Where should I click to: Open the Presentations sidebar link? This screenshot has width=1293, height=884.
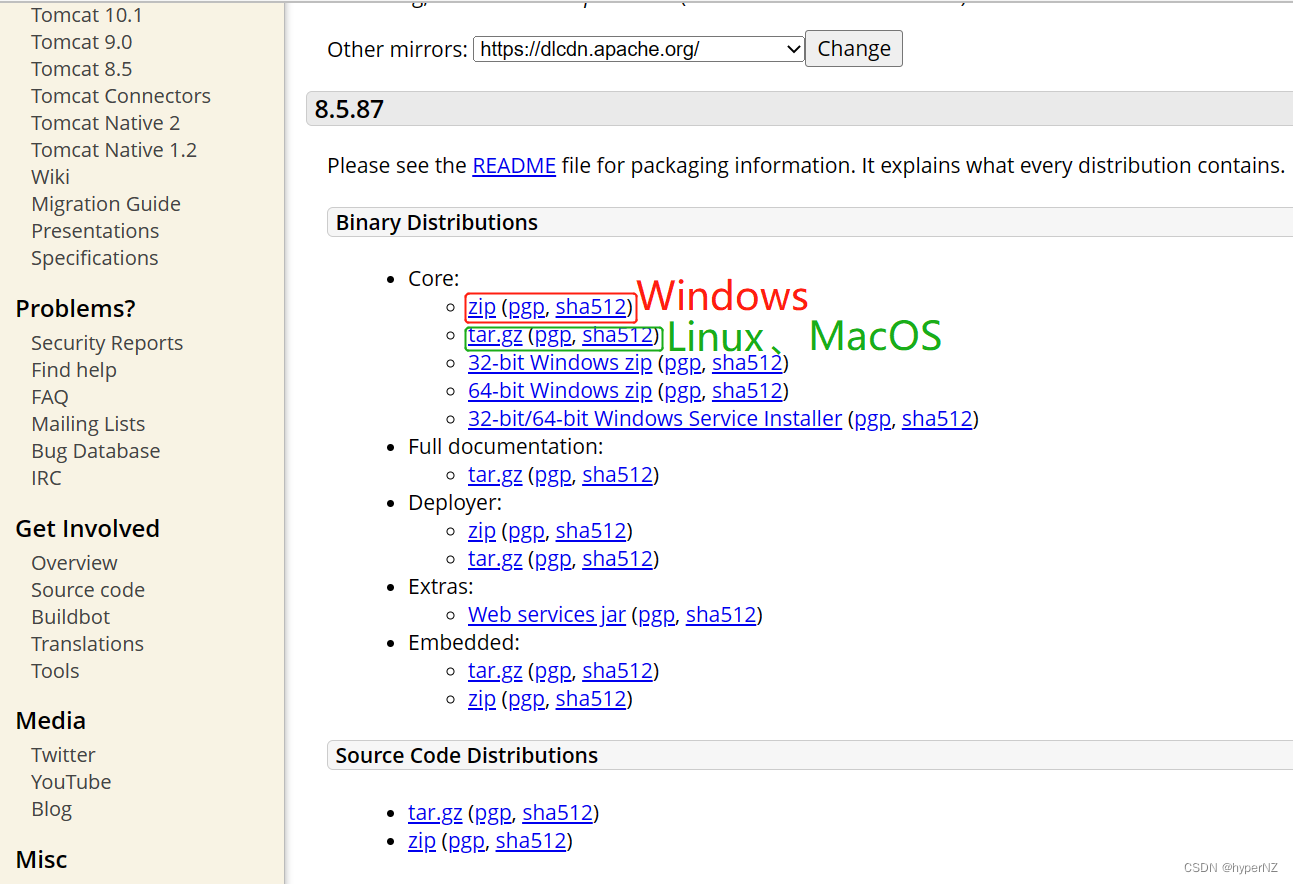coord(95,231)
